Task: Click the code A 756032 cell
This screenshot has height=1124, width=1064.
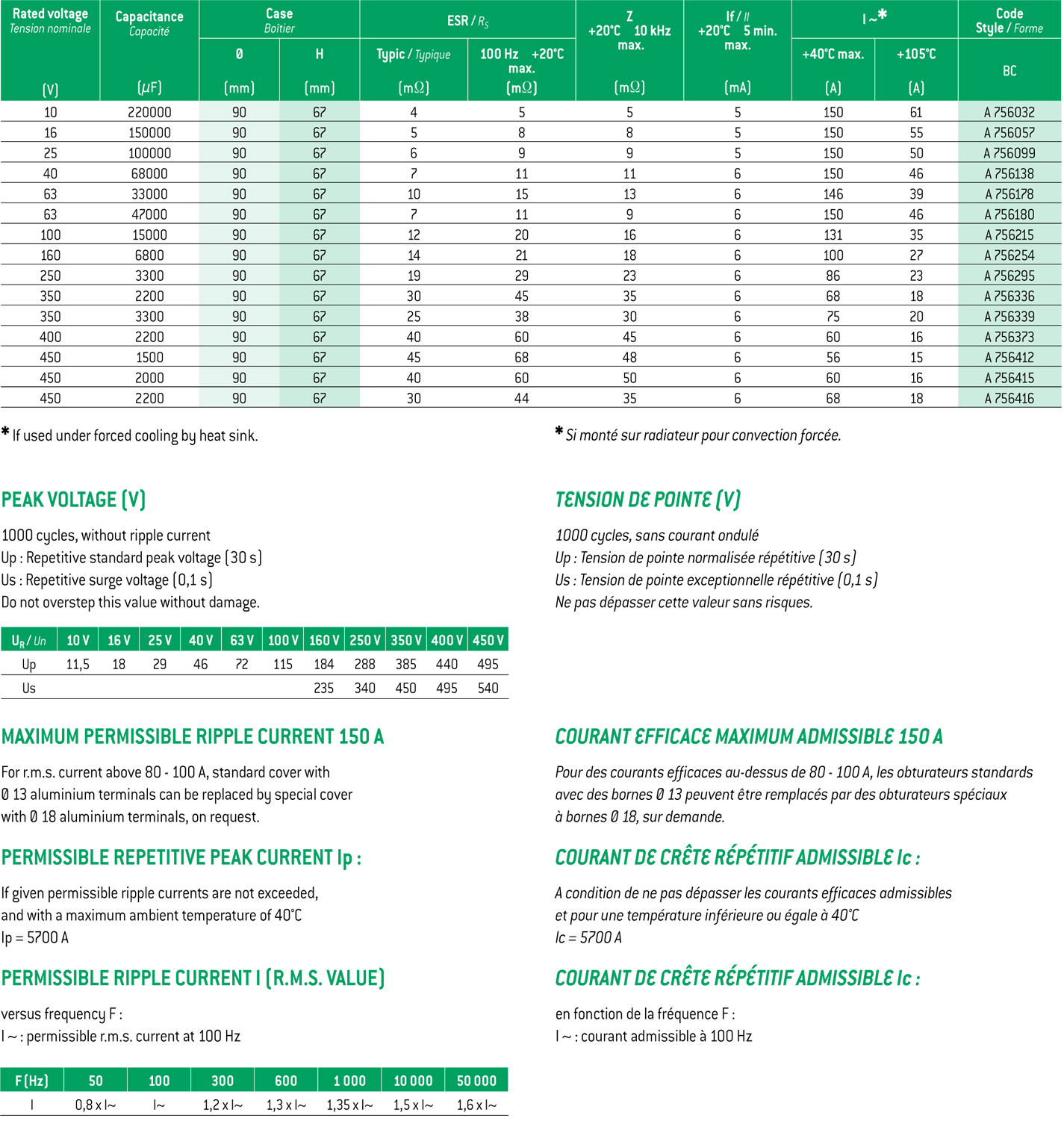Action: pyautogui.click(x=1009, y=112)
